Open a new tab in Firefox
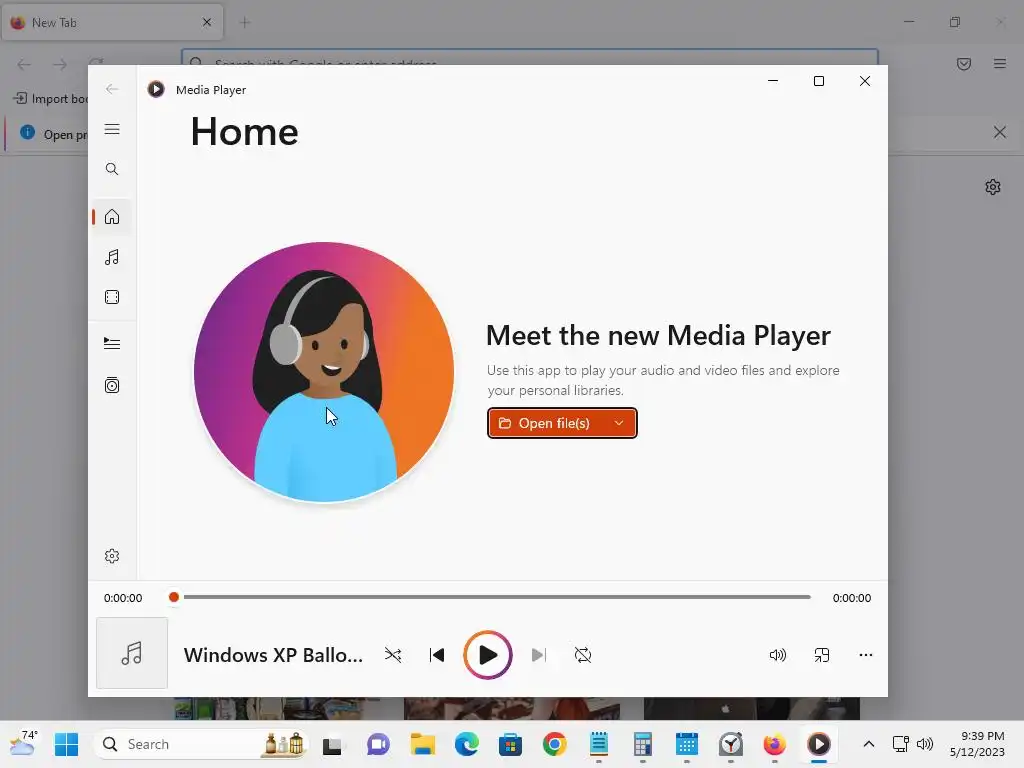1024x768 pixels. pyautogui.click(x=245, y=22)
